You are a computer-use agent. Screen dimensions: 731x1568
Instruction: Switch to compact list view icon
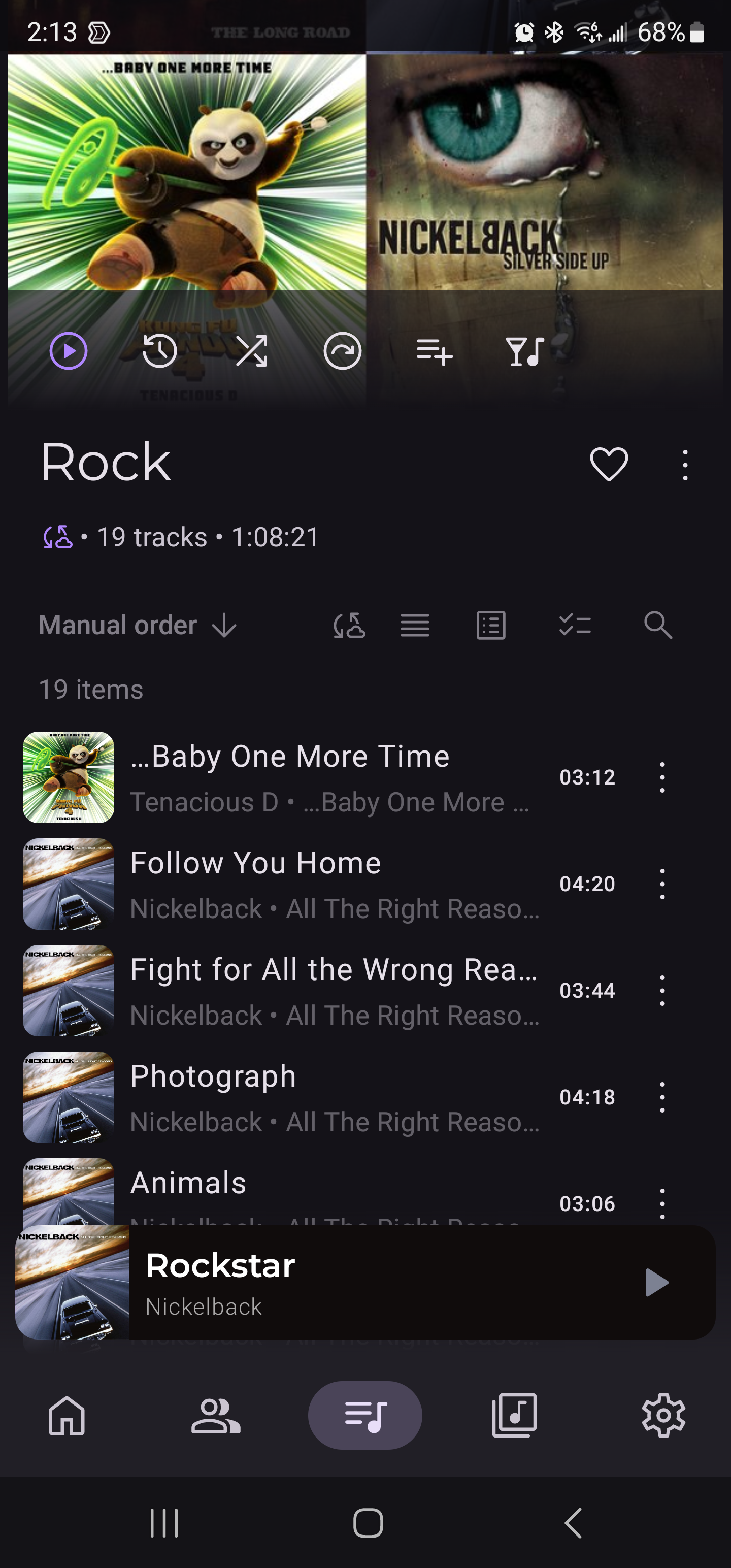(x=415, y=625)
